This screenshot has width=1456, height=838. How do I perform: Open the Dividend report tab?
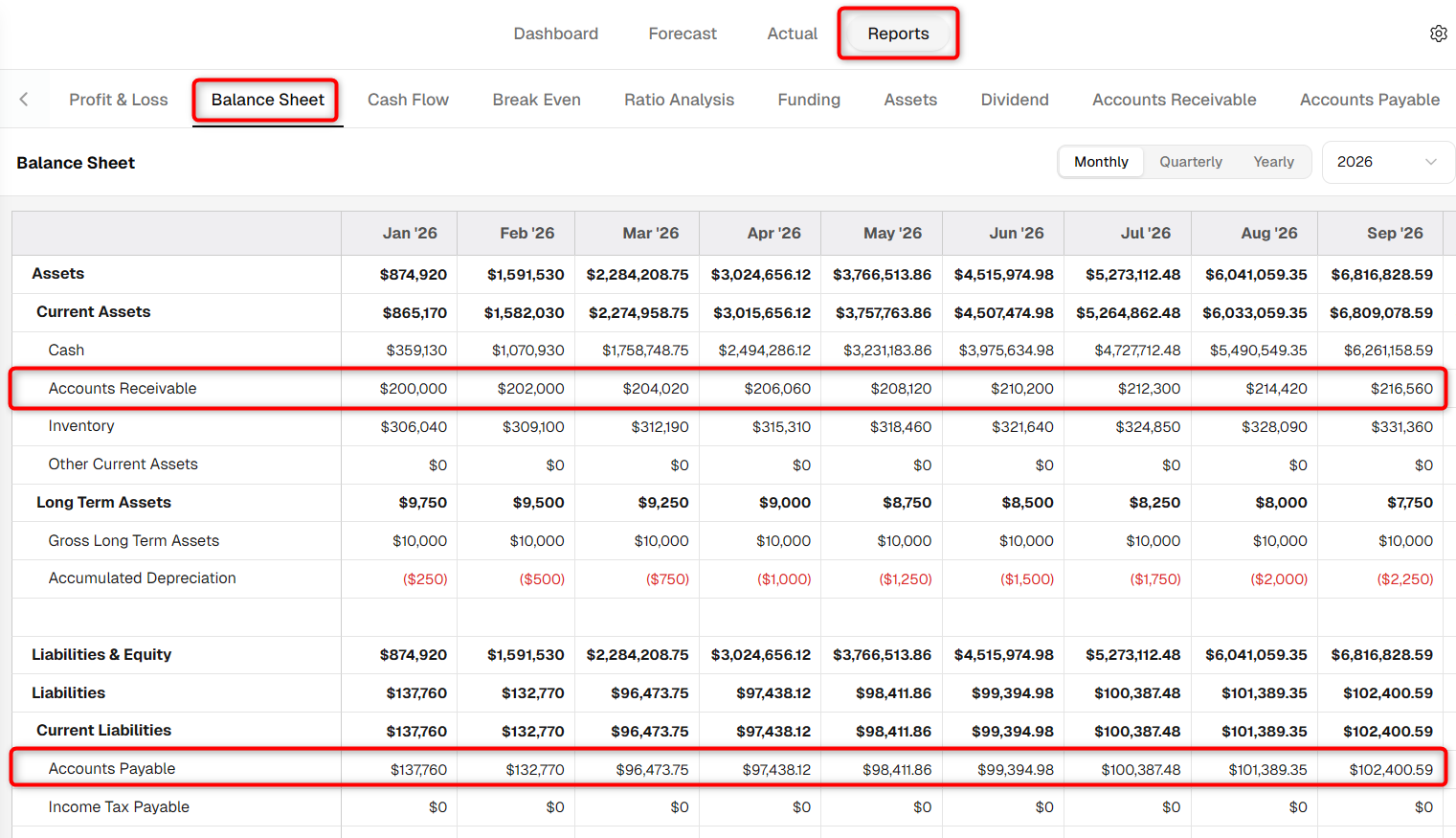coord(1015,100)
